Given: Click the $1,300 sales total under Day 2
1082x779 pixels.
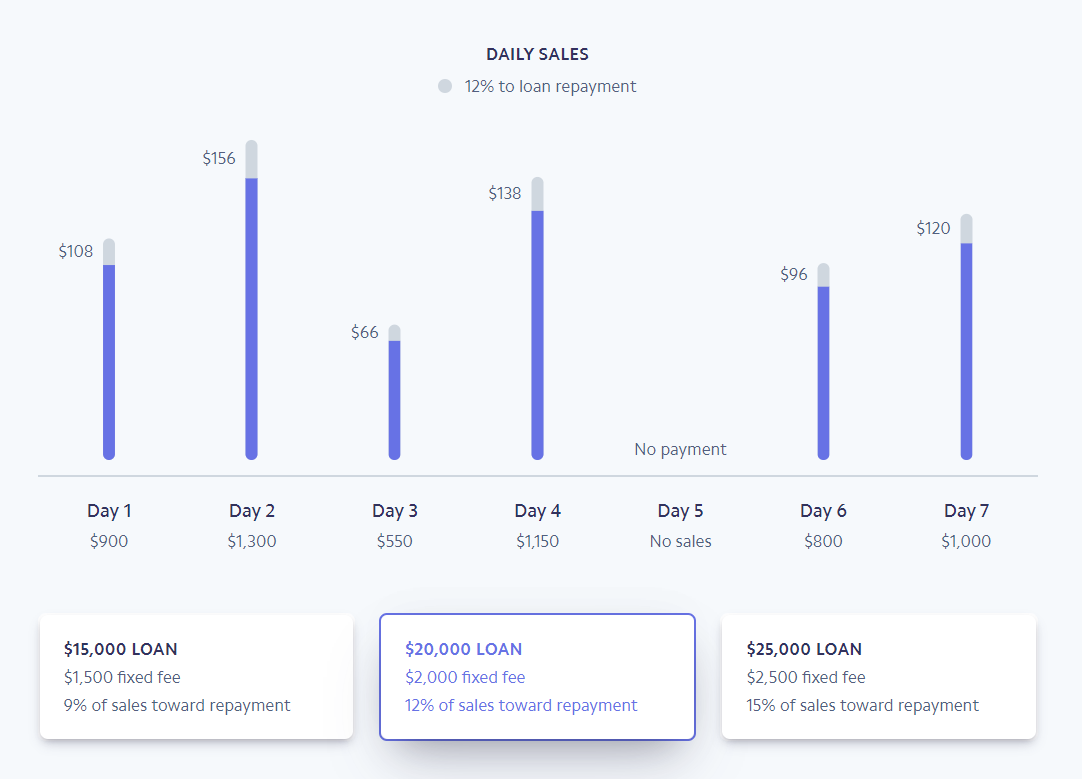Looking at the screenshot, I should pos(252,541).
